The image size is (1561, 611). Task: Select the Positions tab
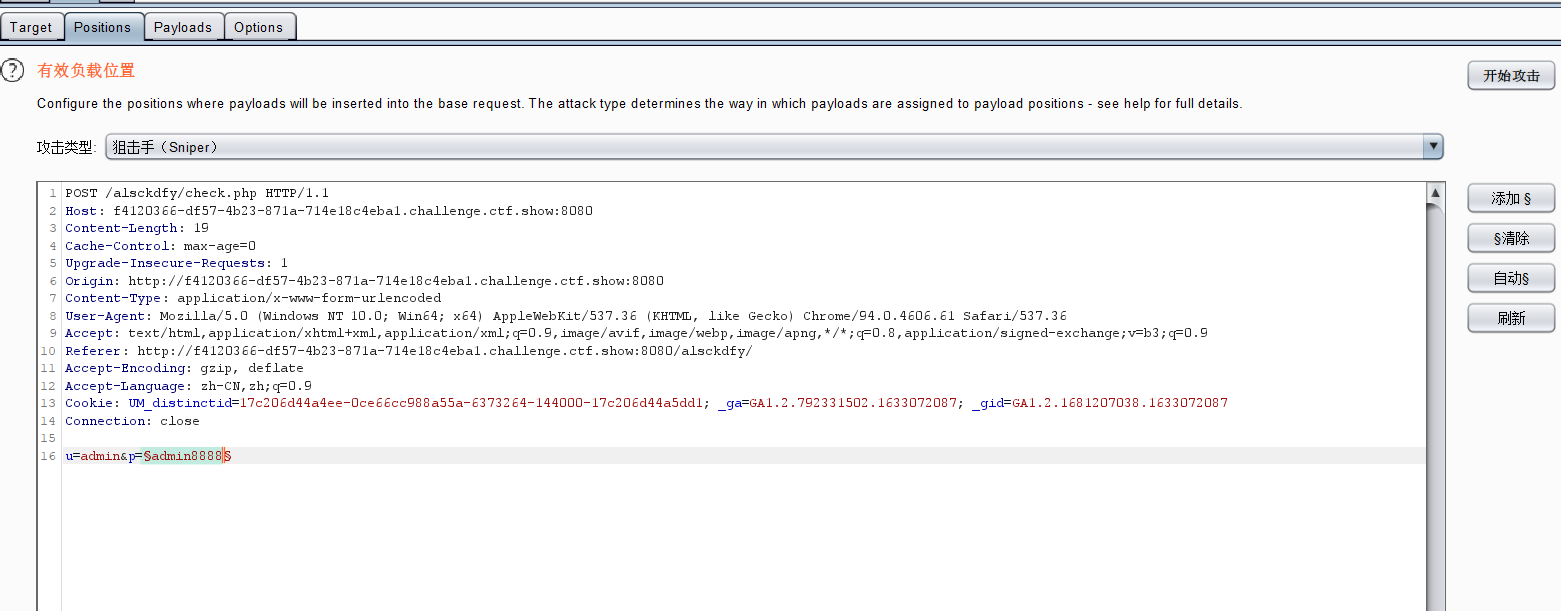103,27
